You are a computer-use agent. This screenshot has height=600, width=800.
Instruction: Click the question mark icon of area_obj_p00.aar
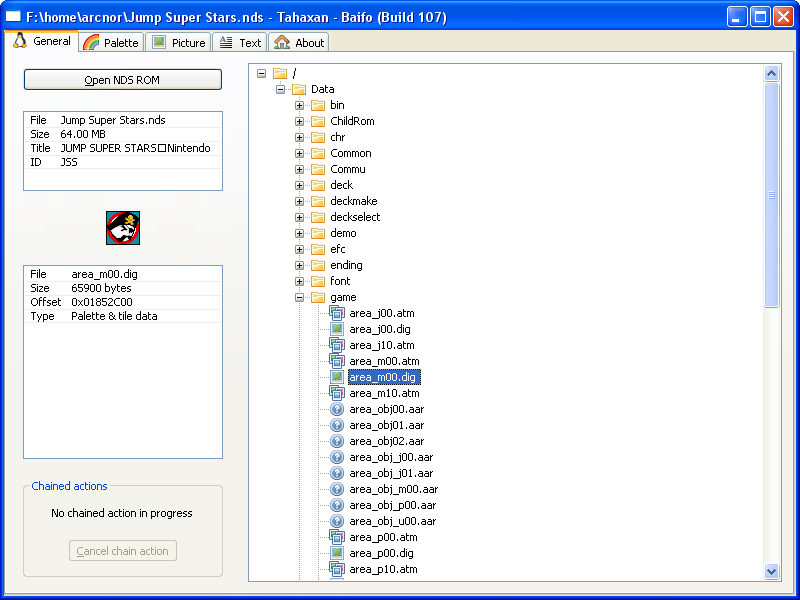click(337, 505)
